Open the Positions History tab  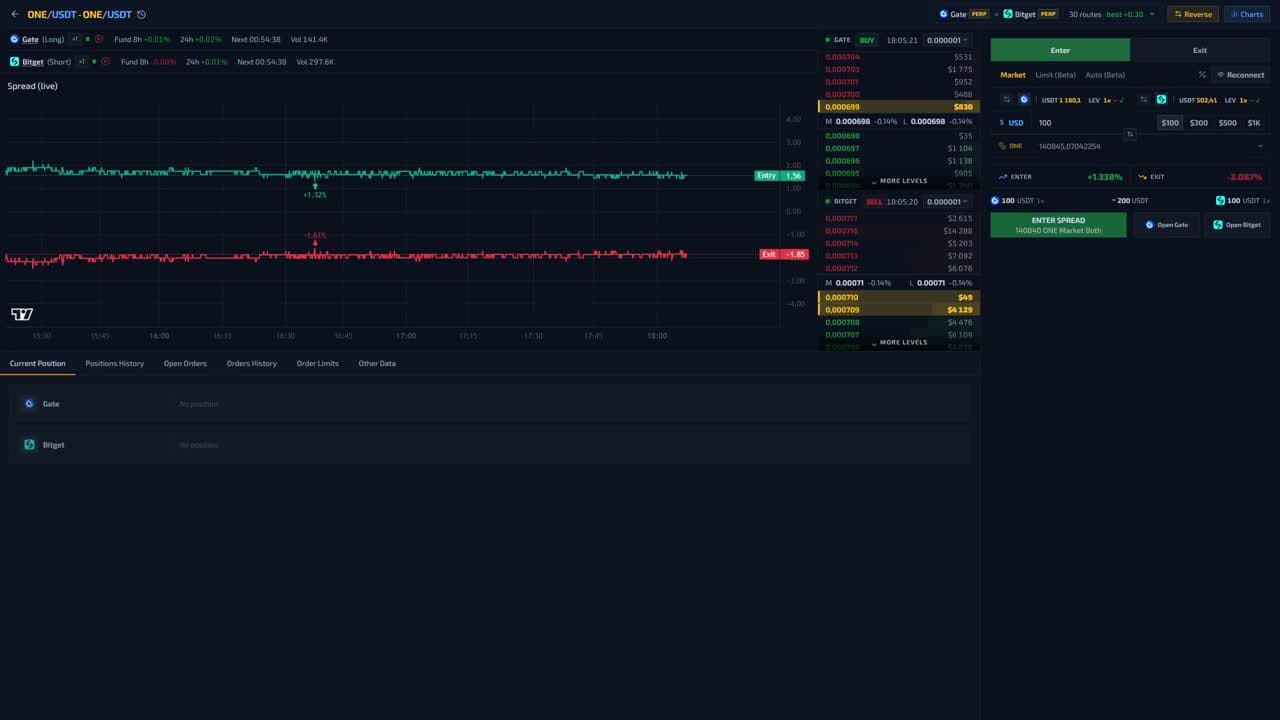pyautogui.click(x=114, y=363)
